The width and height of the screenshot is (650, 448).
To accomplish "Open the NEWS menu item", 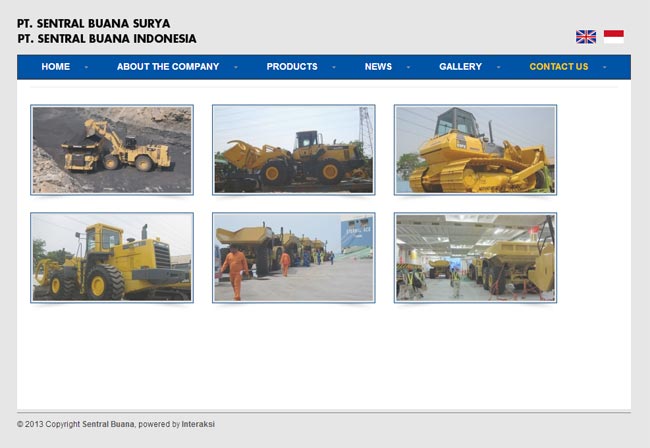I will pos(378,67).
